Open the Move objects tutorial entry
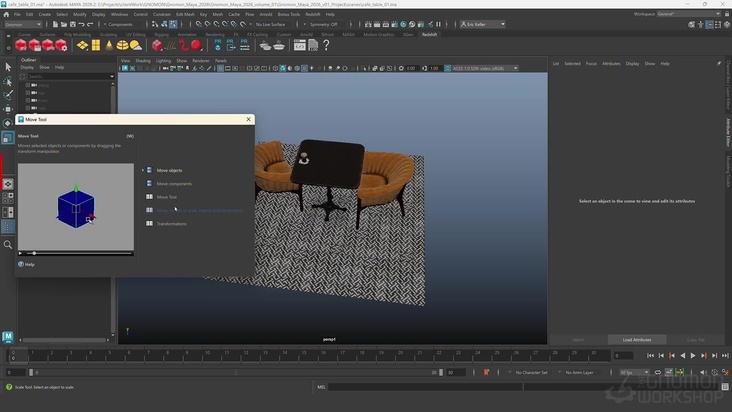The height and width of the screenshot is (412, 732). [x=169, y=170]
